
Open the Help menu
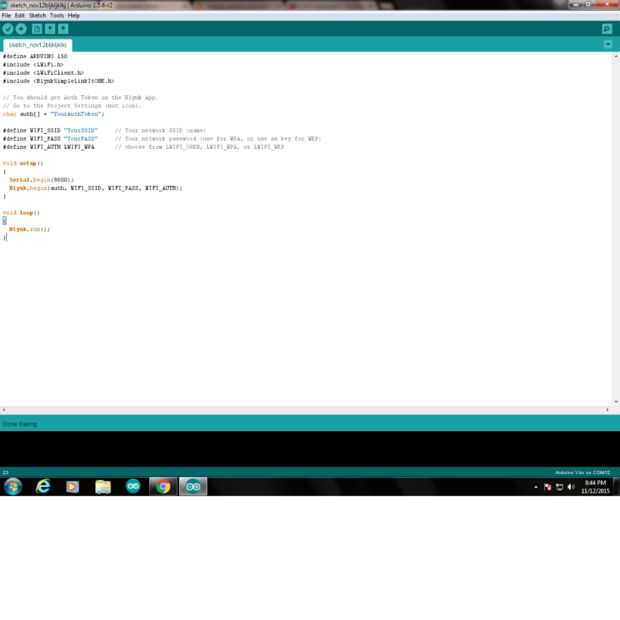pos(74,15)
